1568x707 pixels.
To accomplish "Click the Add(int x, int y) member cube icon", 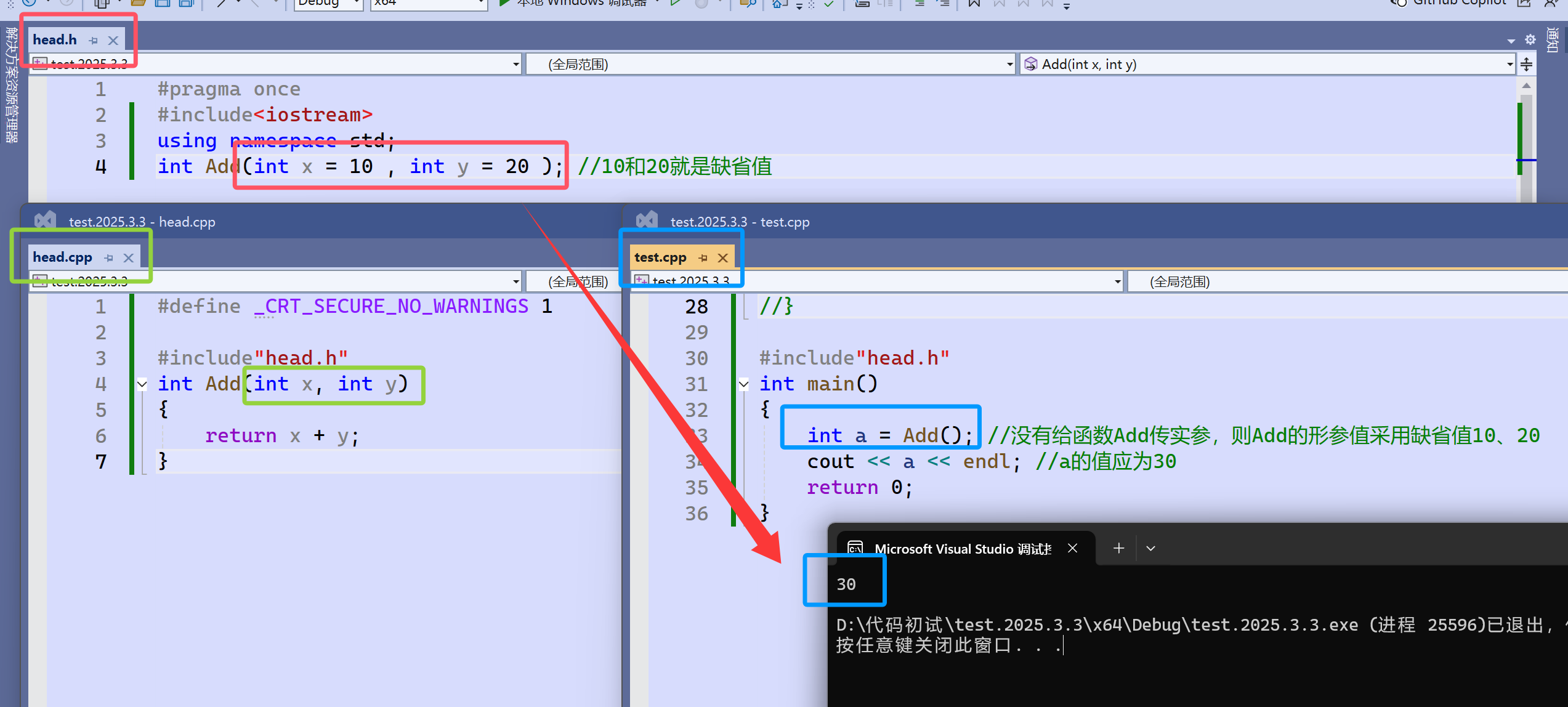I will pos(1030,64).
